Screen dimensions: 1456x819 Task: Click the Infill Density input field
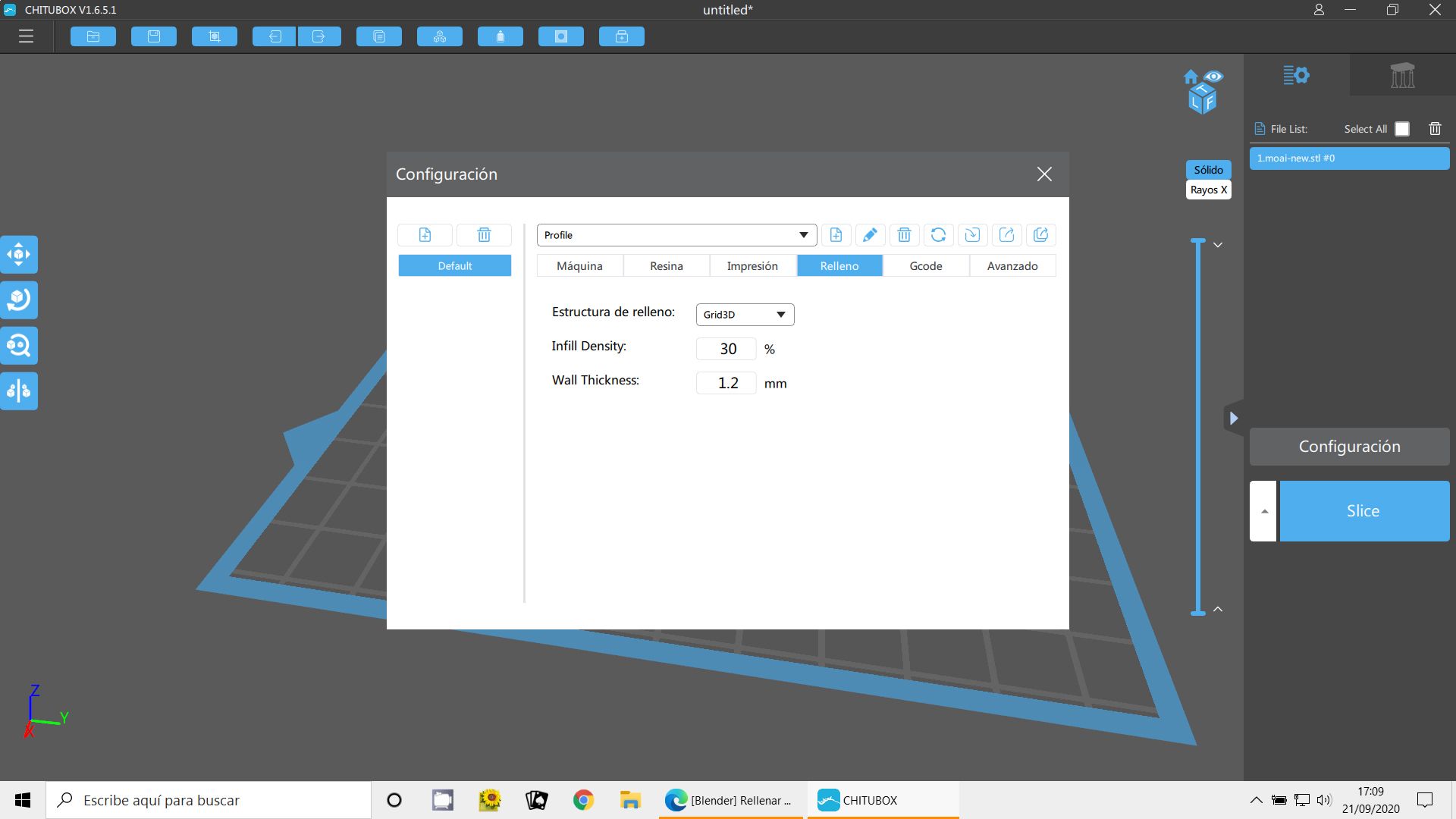726,349
